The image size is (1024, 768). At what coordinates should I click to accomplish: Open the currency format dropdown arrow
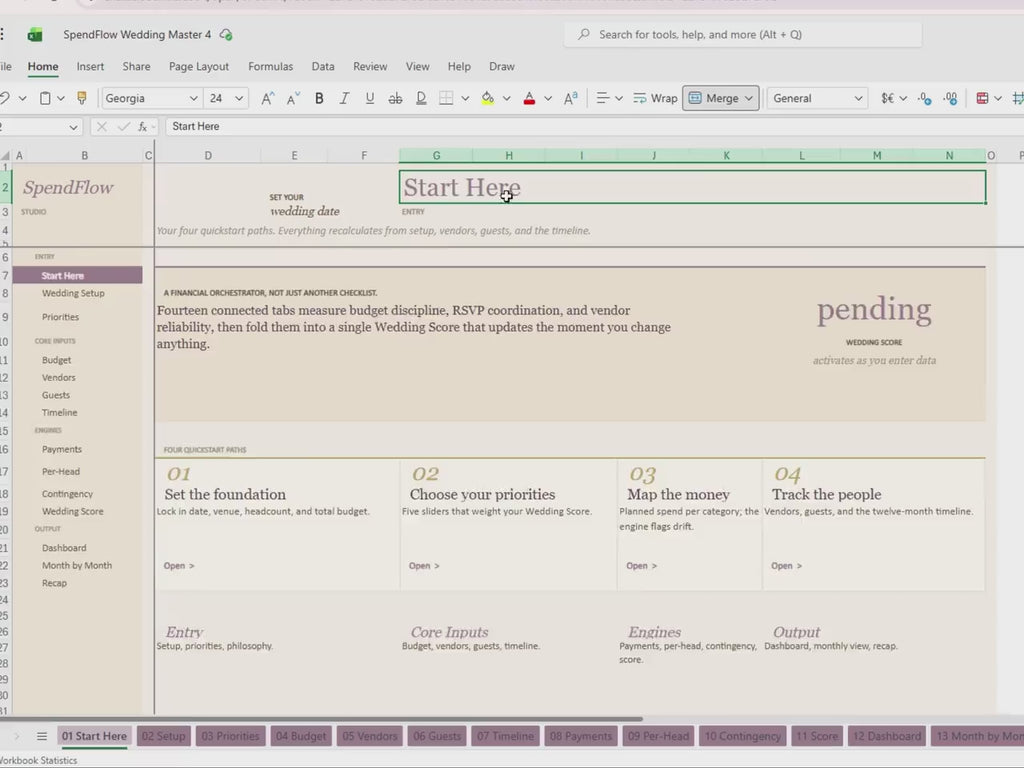point(903,99)
